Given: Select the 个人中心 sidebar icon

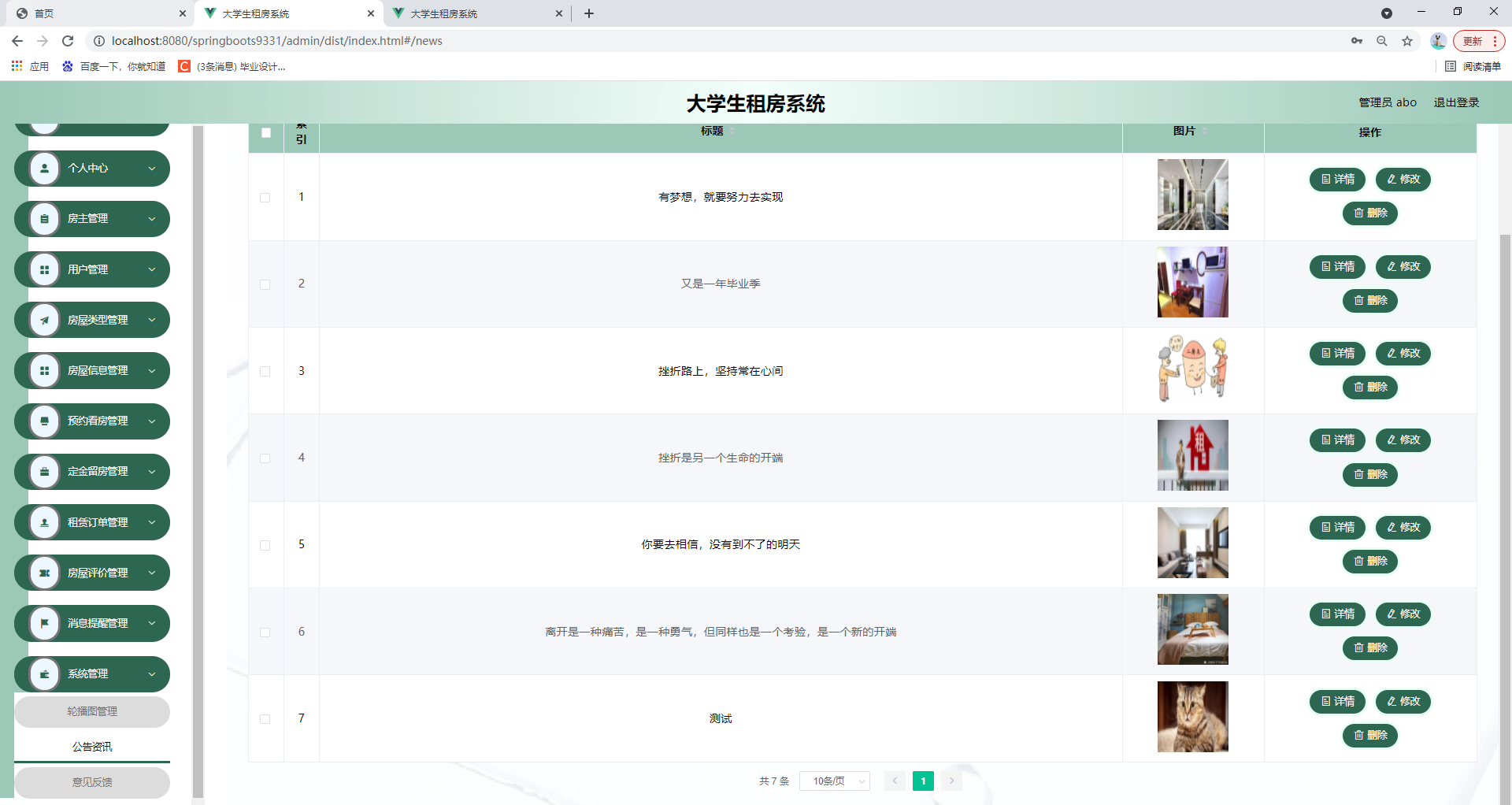Looking at the screenshot, I should point(44,168).
